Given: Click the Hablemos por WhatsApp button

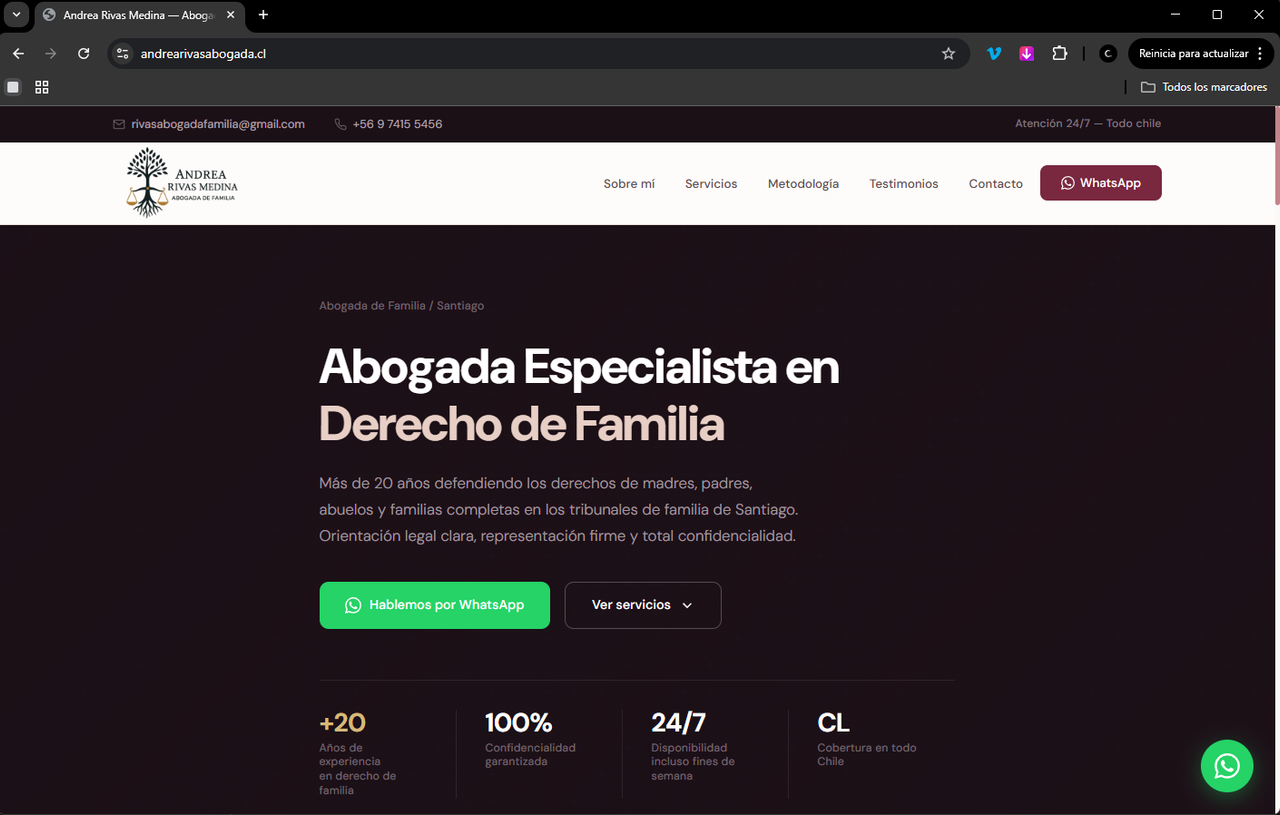Looking at the screenshot, I should pos(435,605).
